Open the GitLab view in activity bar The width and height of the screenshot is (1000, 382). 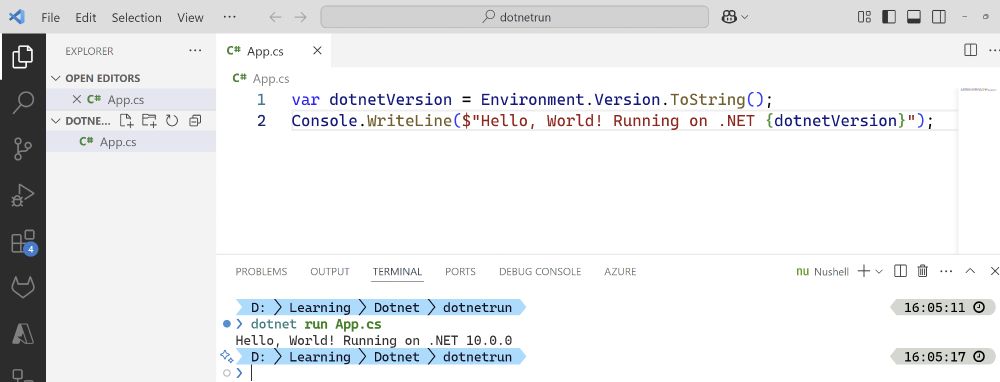pos(23,288)
